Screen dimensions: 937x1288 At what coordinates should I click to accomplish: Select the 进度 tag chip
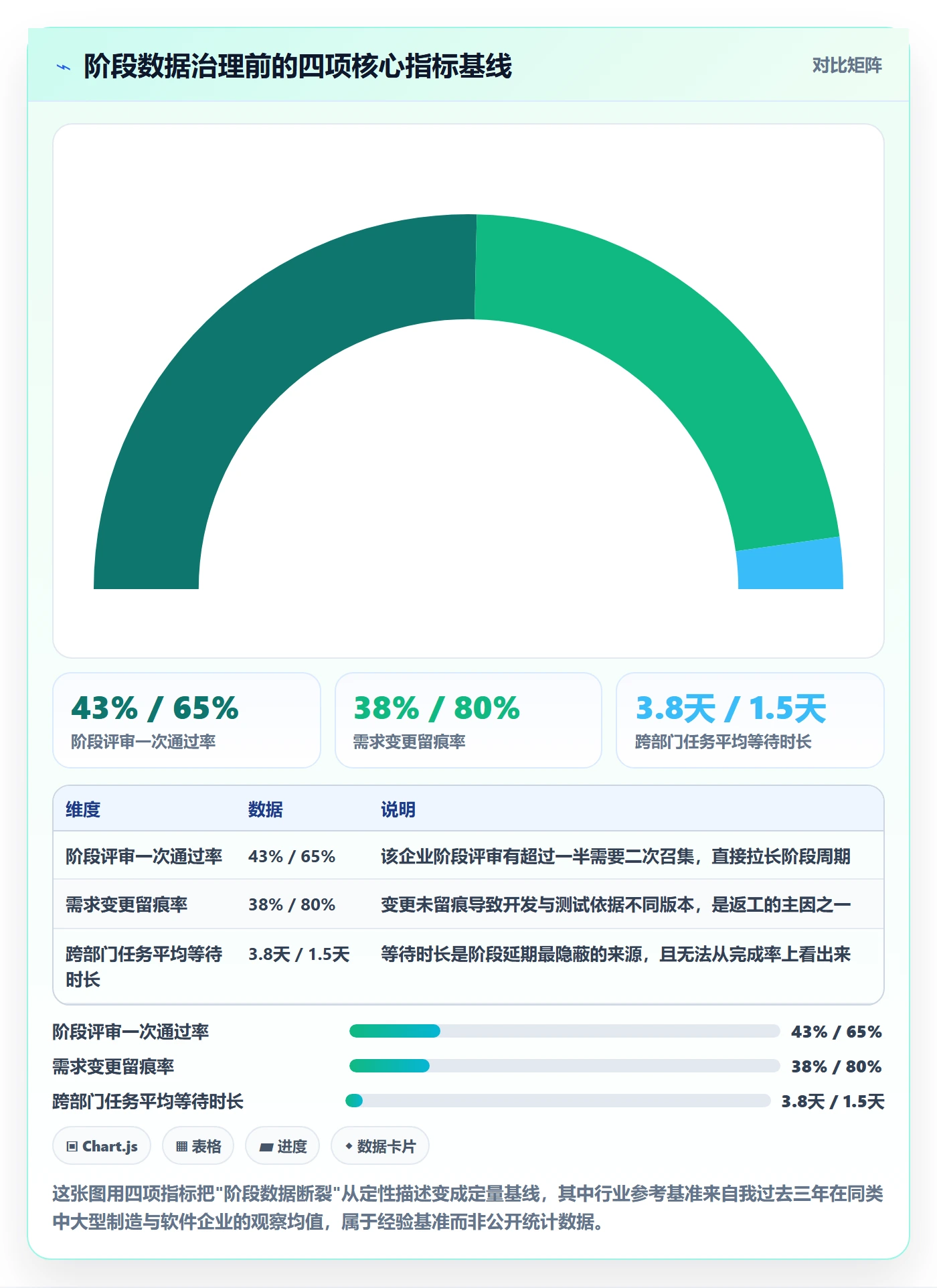click(282, 1146)
